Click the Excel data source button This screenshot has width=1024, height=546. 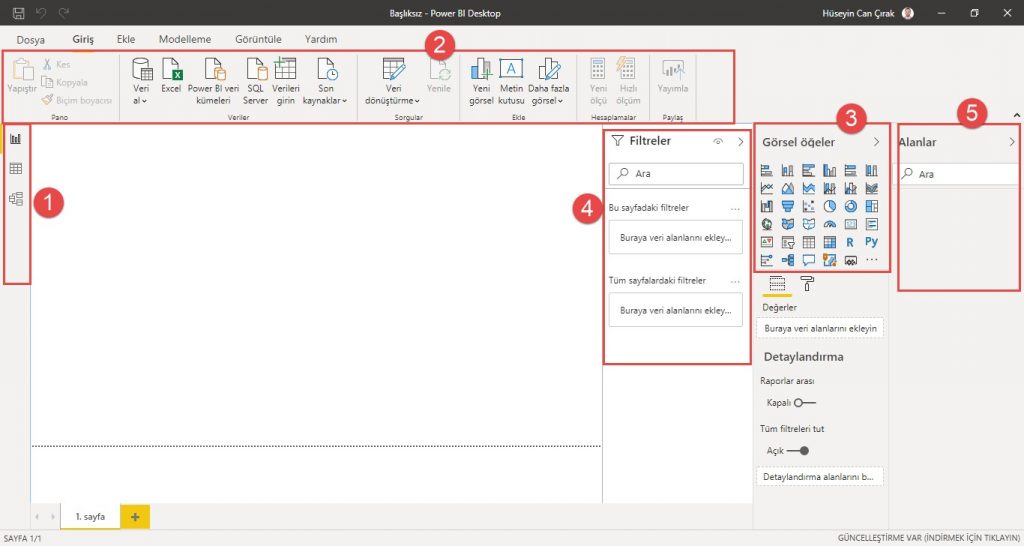(x=171, y=76)
